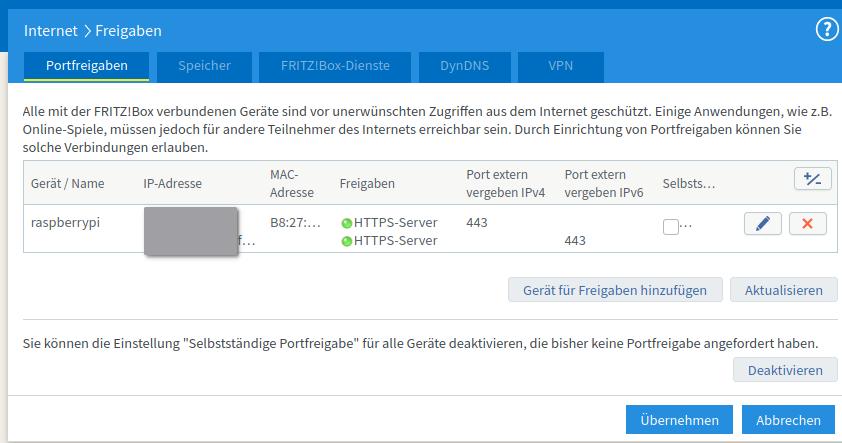This screenshot has width=842, height=443.
Task: Go to the DynDNS tab
Action: (464, 66)
